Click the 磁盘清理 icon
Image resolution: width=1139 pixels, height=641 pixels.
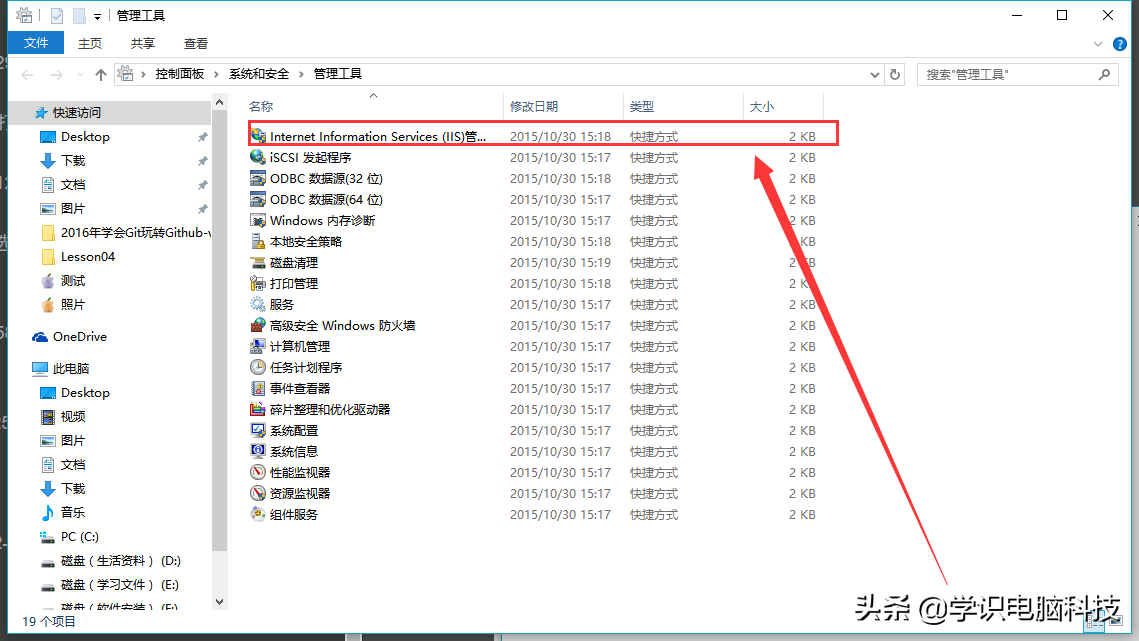pos(258,262)
